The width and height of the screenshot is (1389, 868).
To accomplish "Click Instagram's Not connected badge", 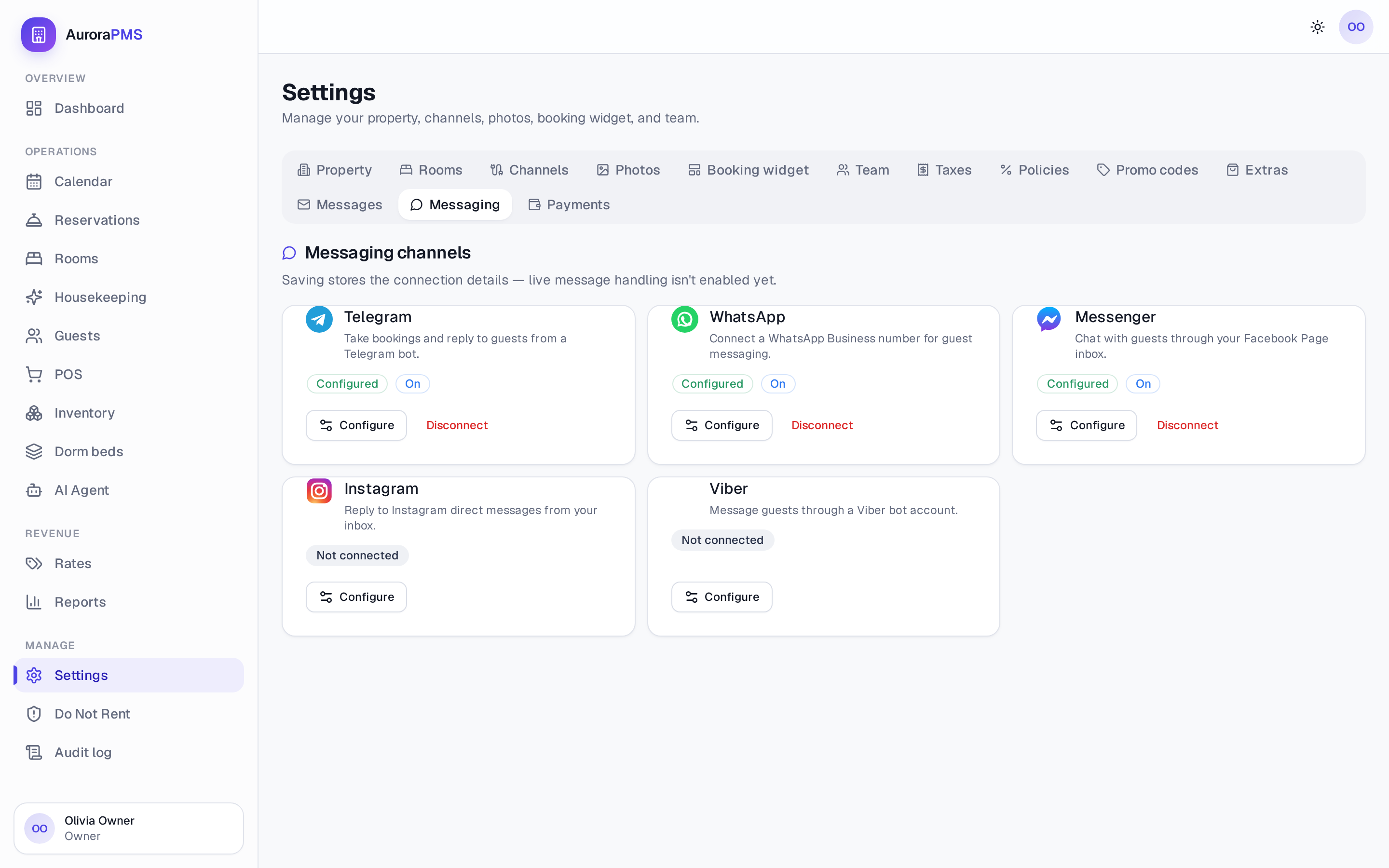I will tap(357, 556).
